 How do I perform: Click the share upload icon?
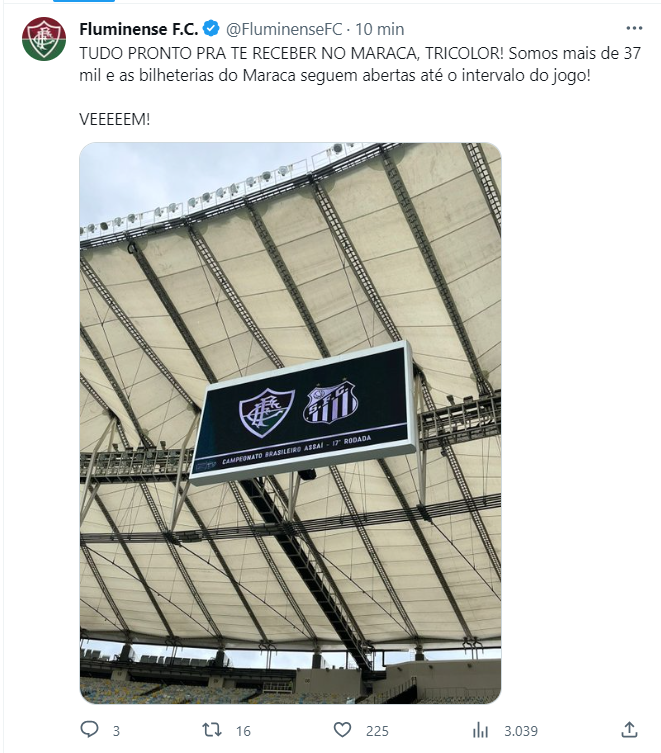[x=629, y=729]
